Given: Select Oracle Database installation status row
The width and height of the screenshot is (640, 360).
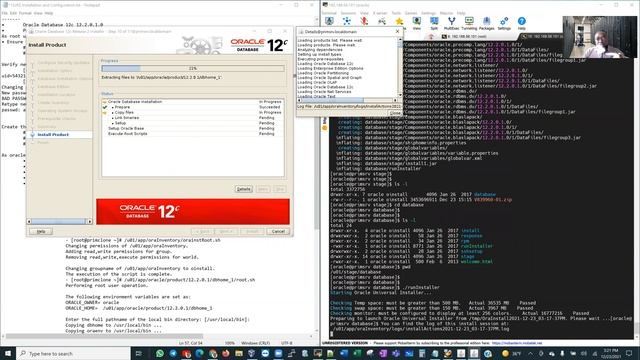Looking at the screenshot, I should click(193, 102).
